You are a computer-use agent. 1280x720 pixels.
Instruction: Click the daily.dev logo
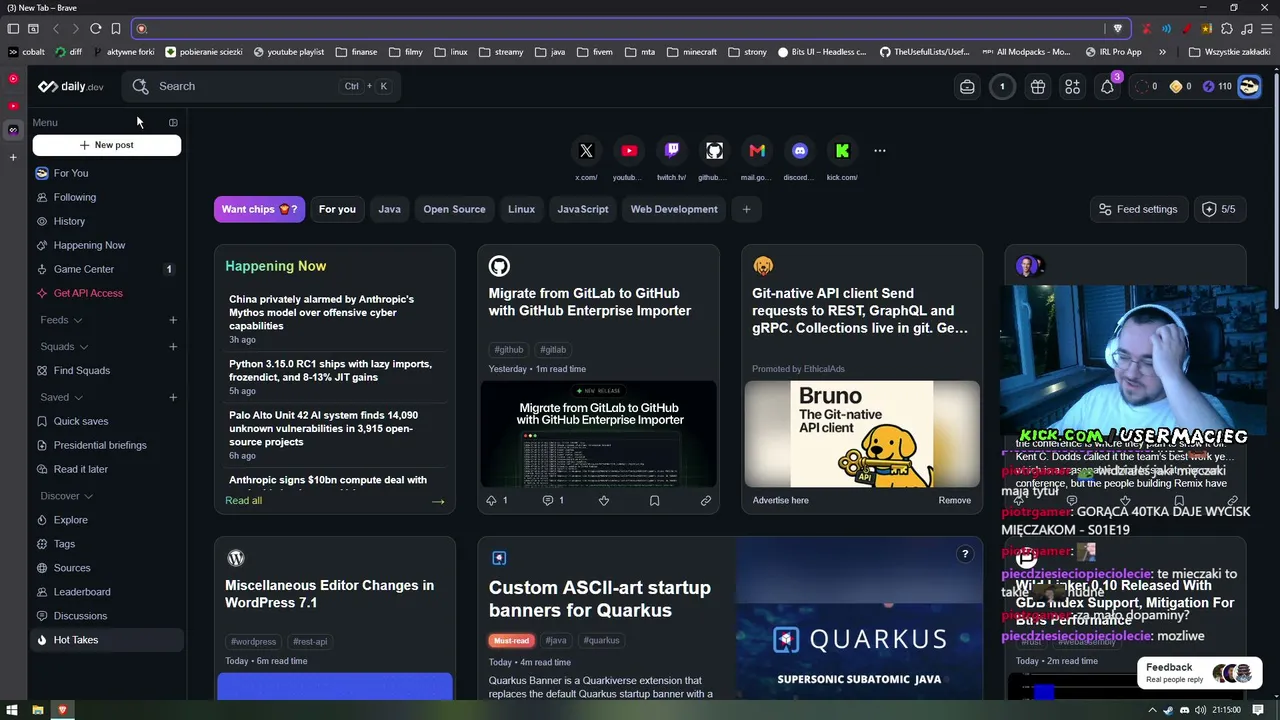(71, 86)
